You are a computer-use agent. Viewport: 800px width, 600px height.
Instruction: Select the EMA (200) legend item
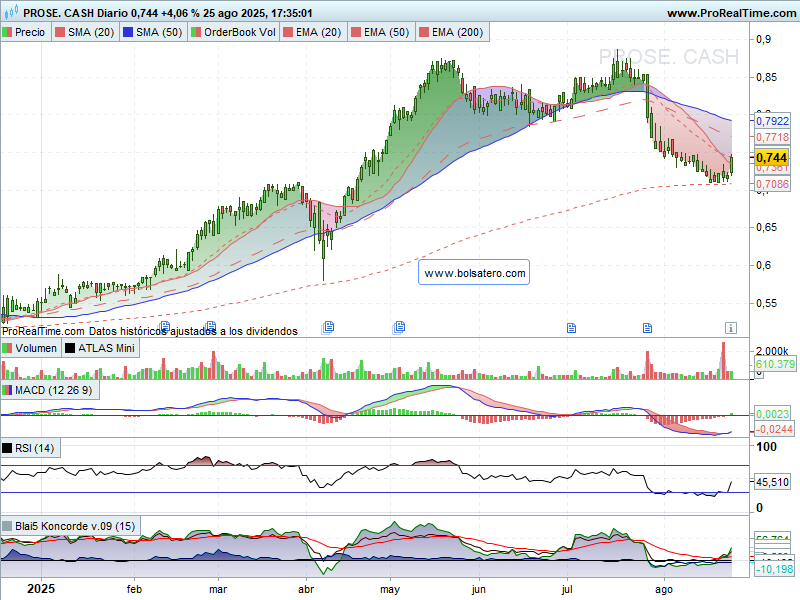(x=457, y=32)
